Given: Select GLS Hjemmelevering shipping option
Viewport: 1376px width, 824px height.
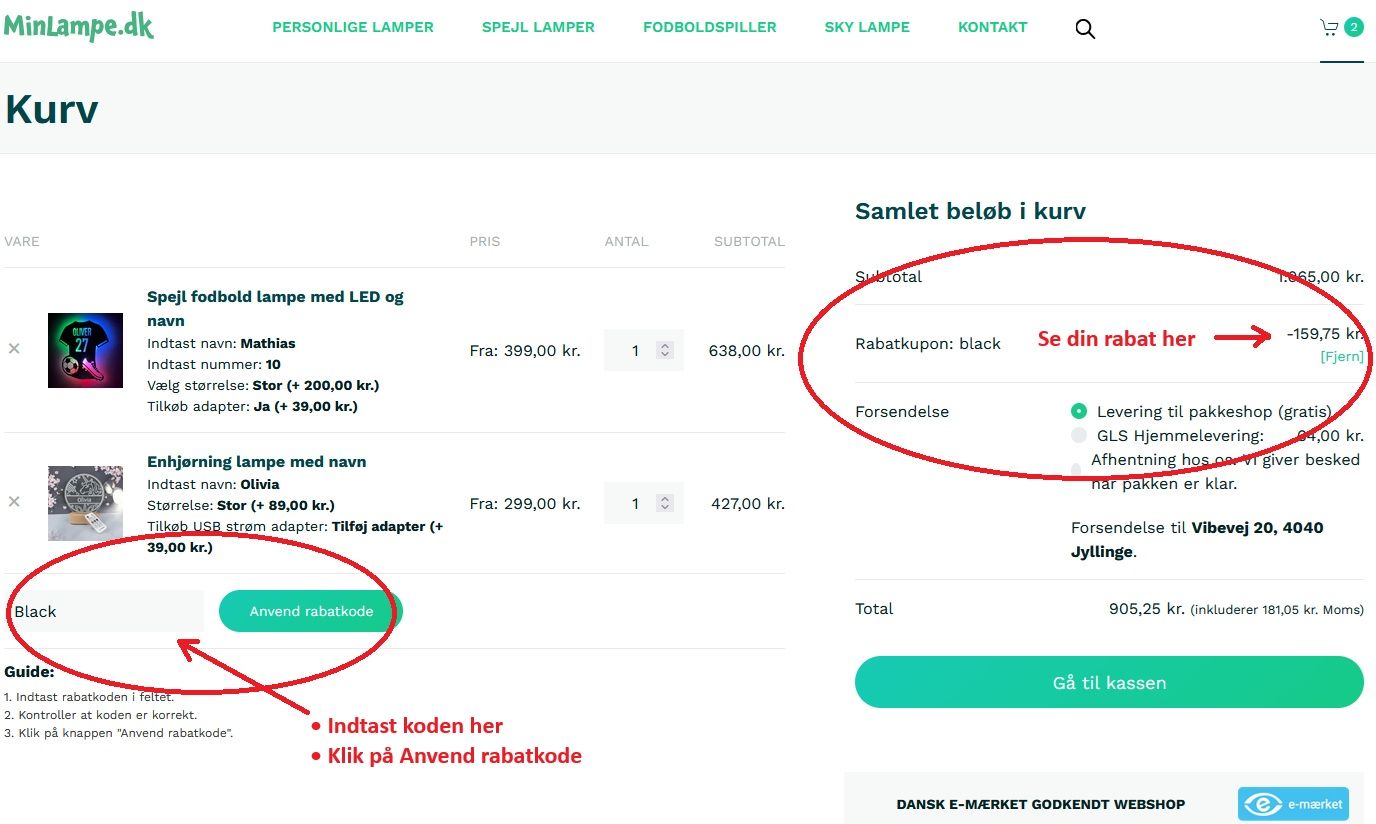Looking at the screenshot, I should tap(1079, 435).
